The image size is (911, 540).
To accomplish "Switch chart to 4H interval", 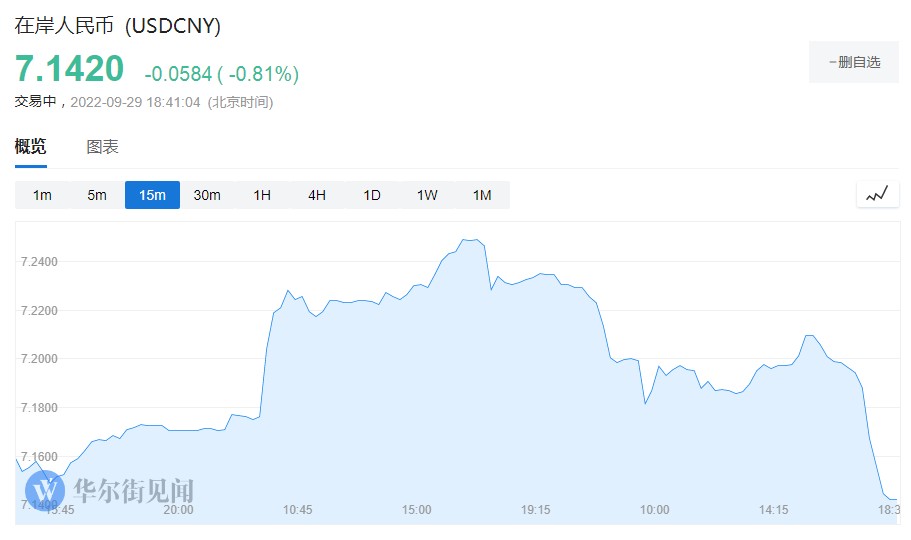I will click(x=317, y=195).
